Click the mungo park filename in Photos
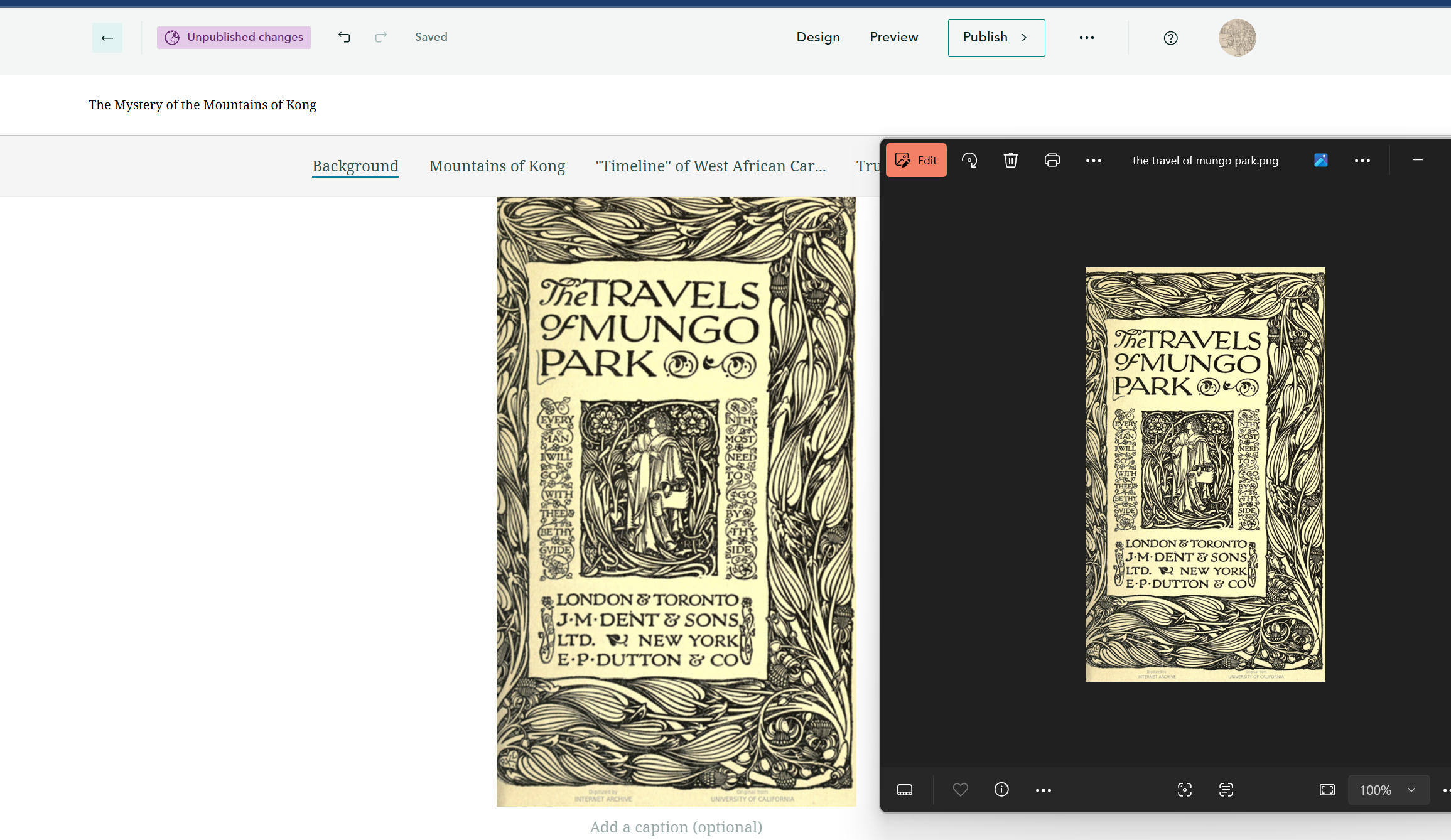This screenshot has width=1451, height=840. [x=1206, y=160]
